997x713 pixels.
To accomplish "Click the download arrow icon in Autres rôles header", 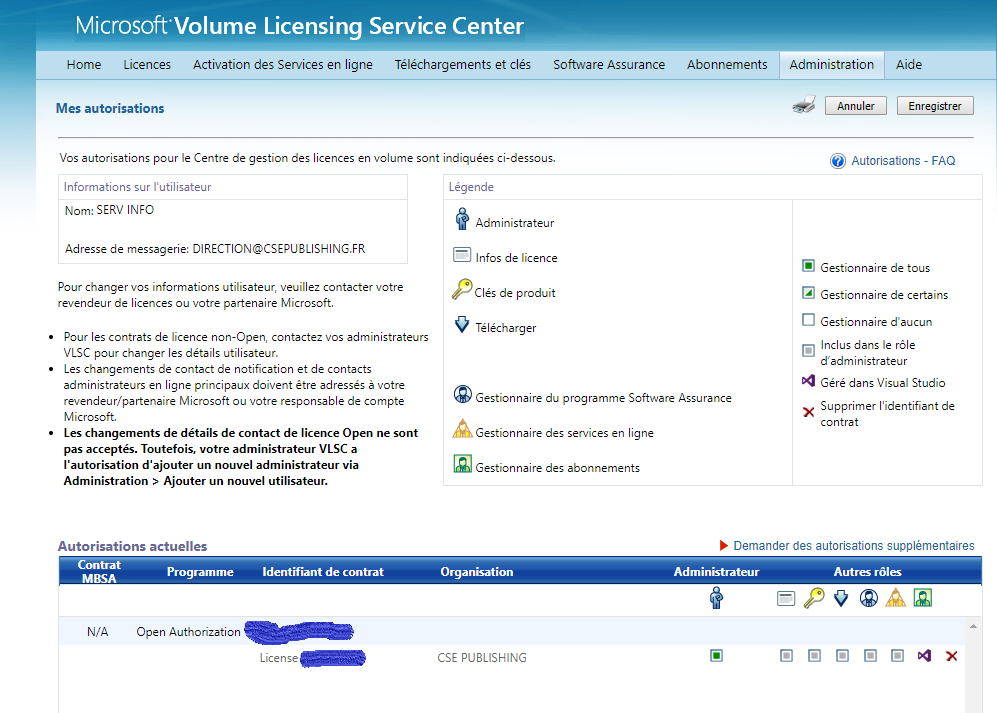I will click(x=841, y=598).
